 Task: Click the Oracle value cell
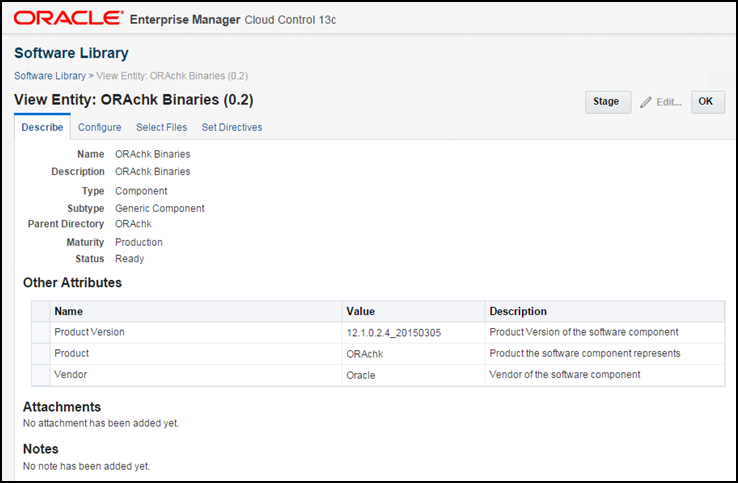(361, 375)
